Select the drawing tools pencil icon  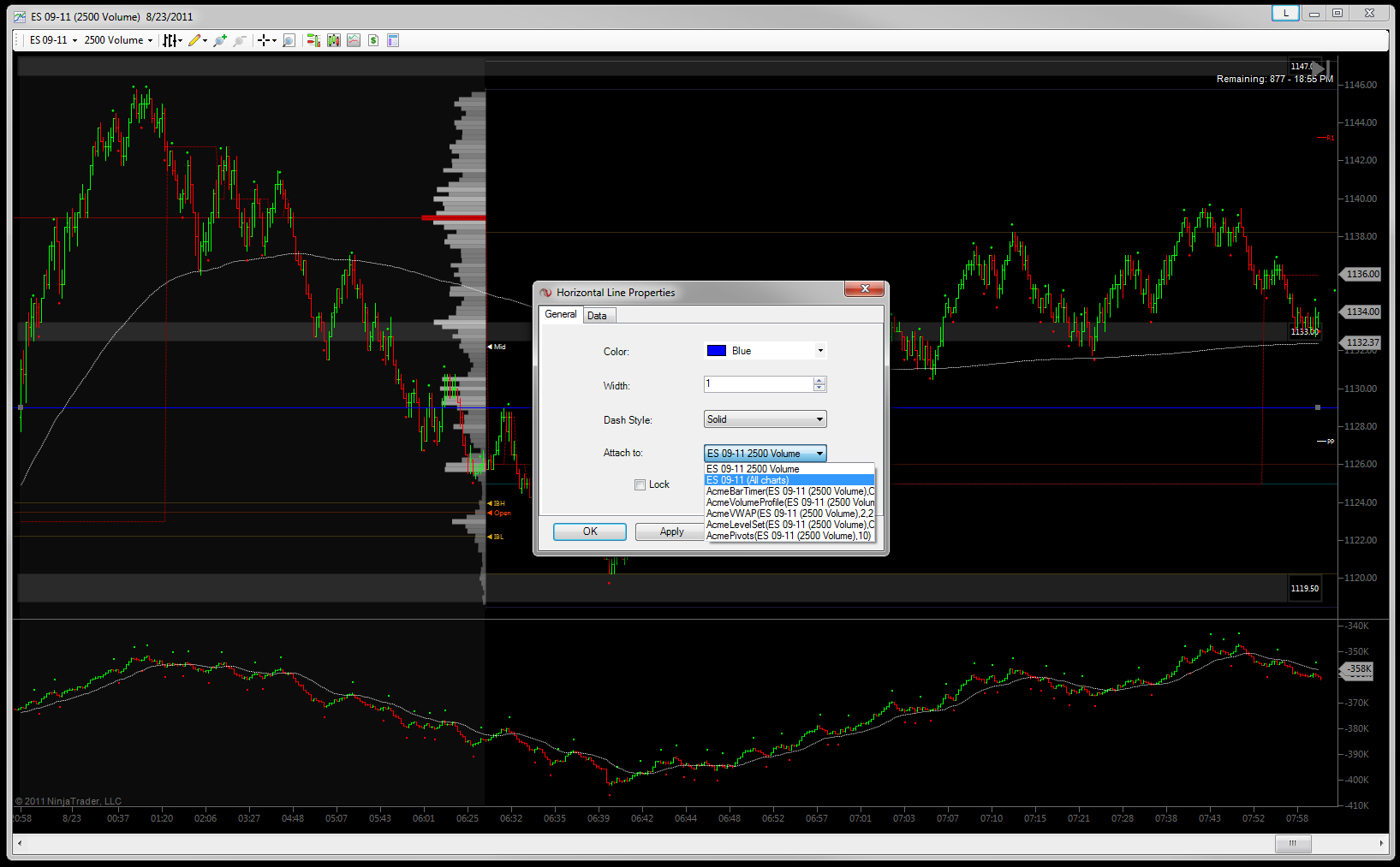(194, 40)
